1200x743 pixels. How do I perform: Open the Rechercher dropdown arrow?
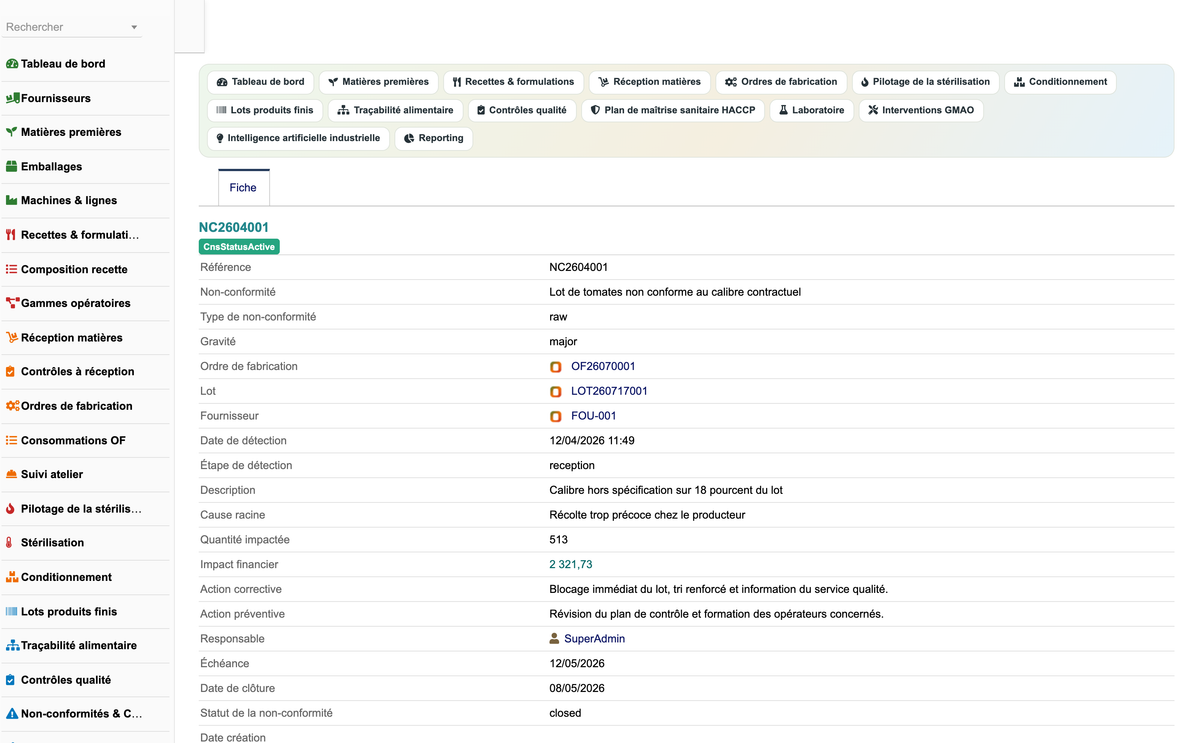coord(134,27)
